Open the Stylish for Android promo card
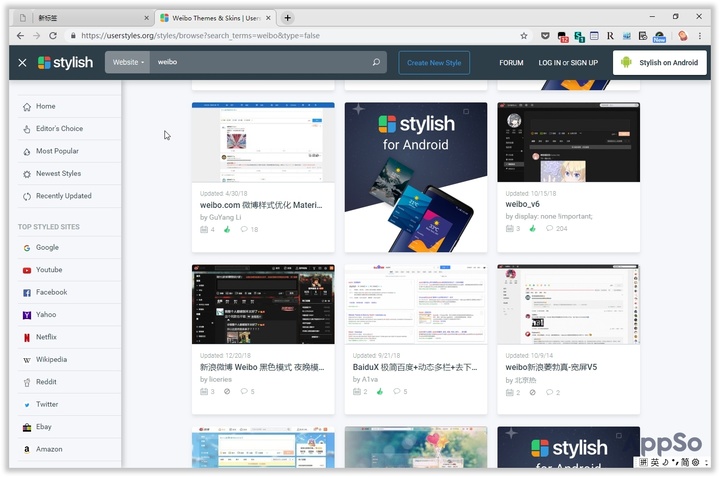 point(416,177)
